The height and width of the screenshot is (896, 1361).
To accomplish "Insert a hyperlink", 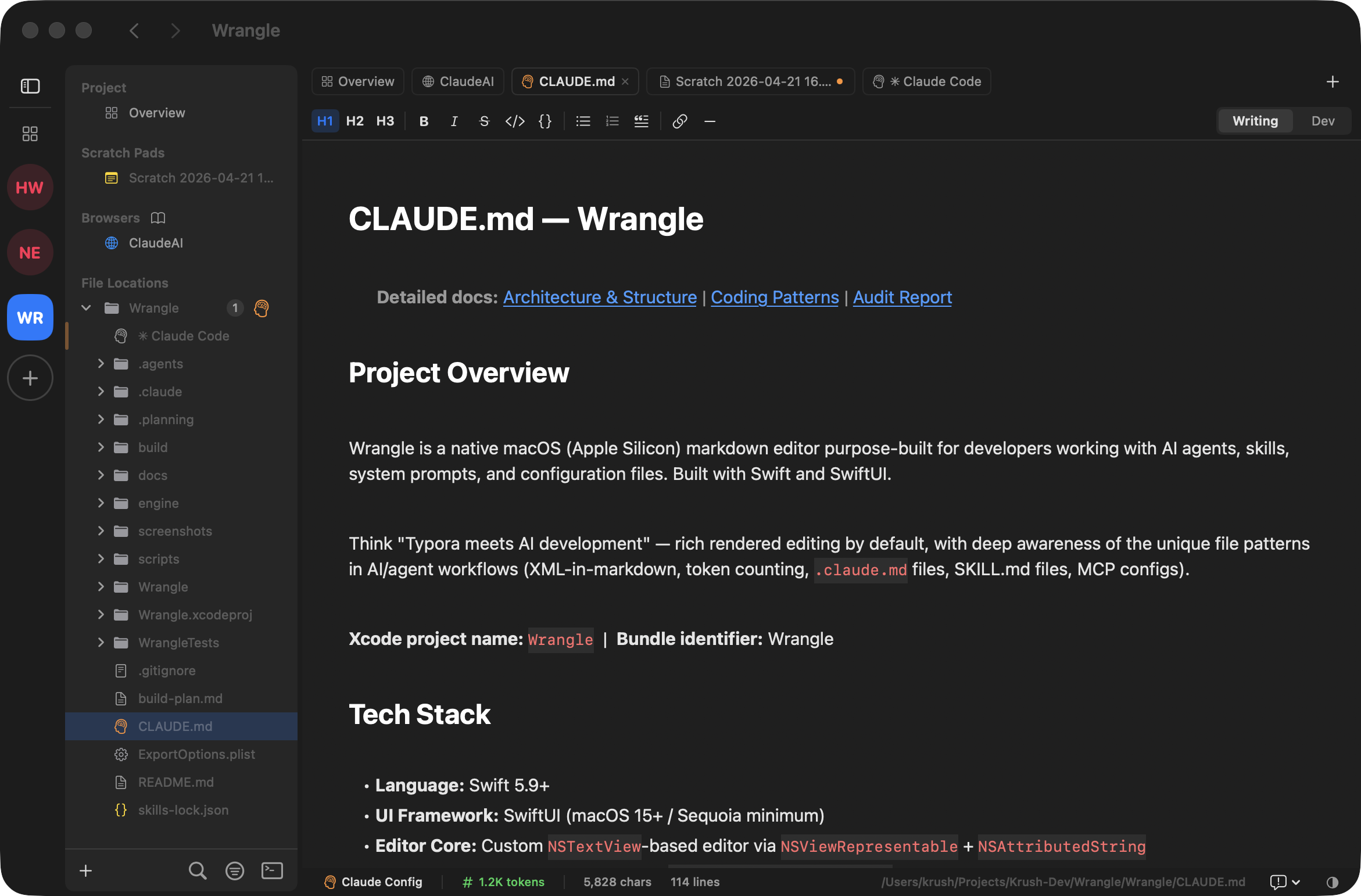I will coord(680,121).
